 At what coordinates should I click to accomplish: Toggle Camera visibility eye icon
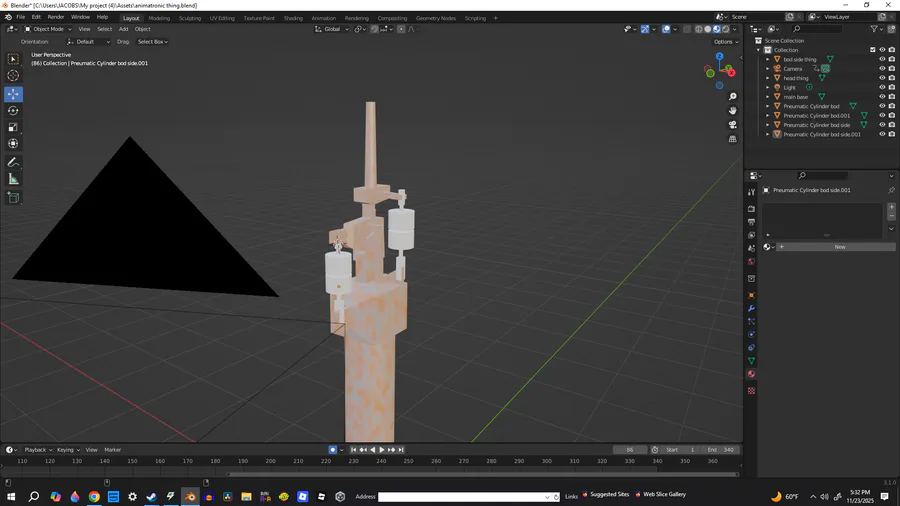click(882, 69)
